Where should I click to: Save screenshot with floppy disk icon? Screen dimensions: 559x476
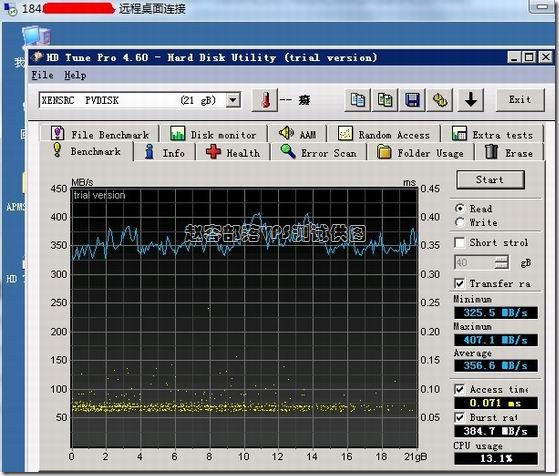point(412,100)
